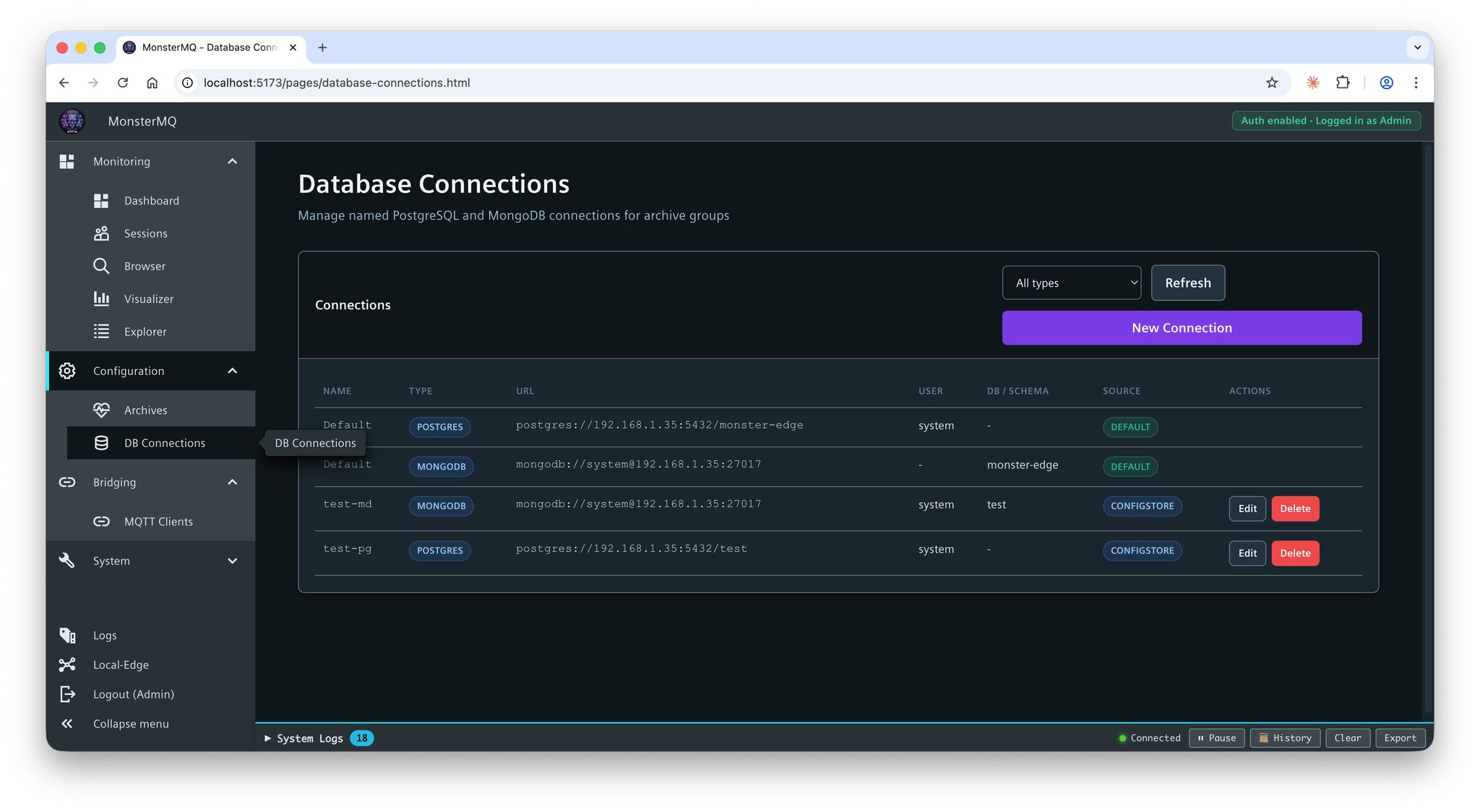Close the MonsterMQ browser tab
1480x812 pixels.
tap(293, 48)
